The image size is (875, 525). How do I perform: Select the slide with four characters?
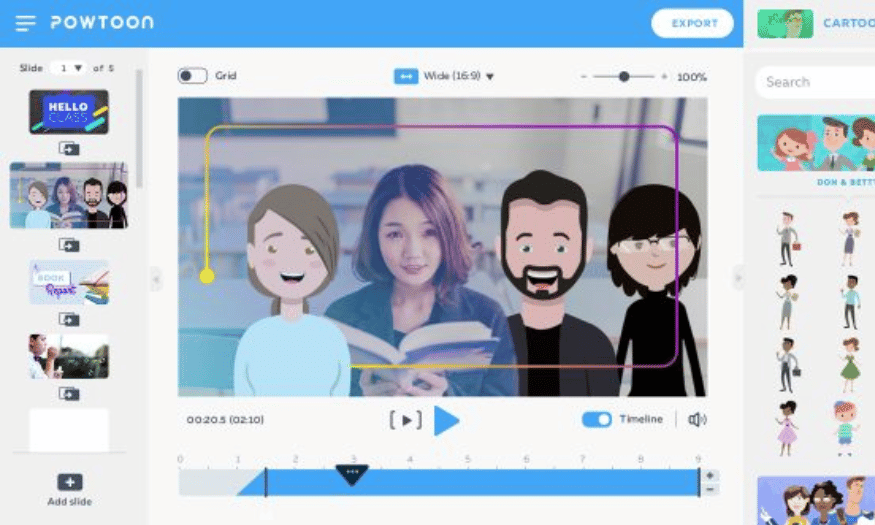click(x=69, y=195)
